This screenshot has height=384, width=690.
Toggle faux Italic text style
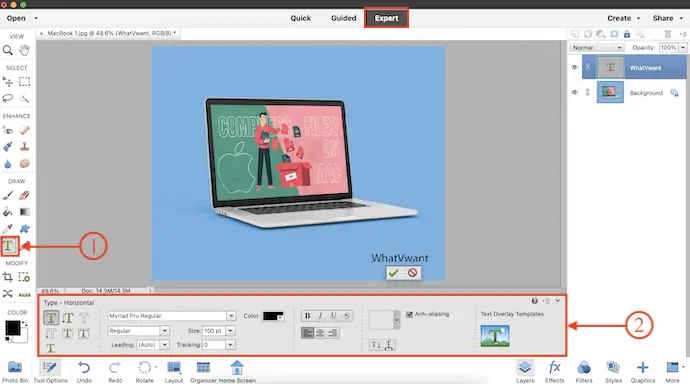pyautogui.click(x=320, y=315)
